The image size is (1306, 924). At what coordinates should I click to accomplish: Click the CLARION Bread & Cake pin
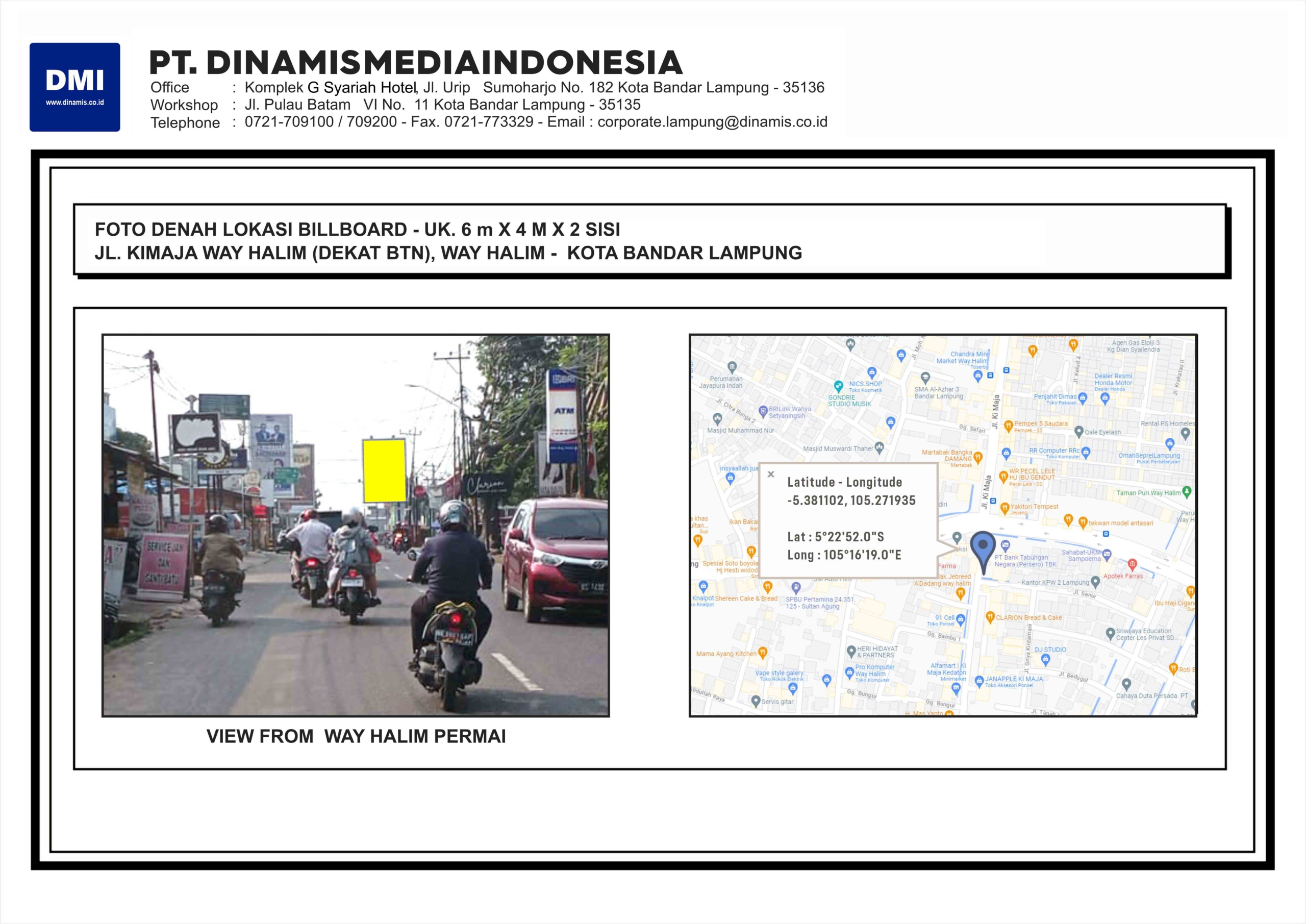(990, 617)
